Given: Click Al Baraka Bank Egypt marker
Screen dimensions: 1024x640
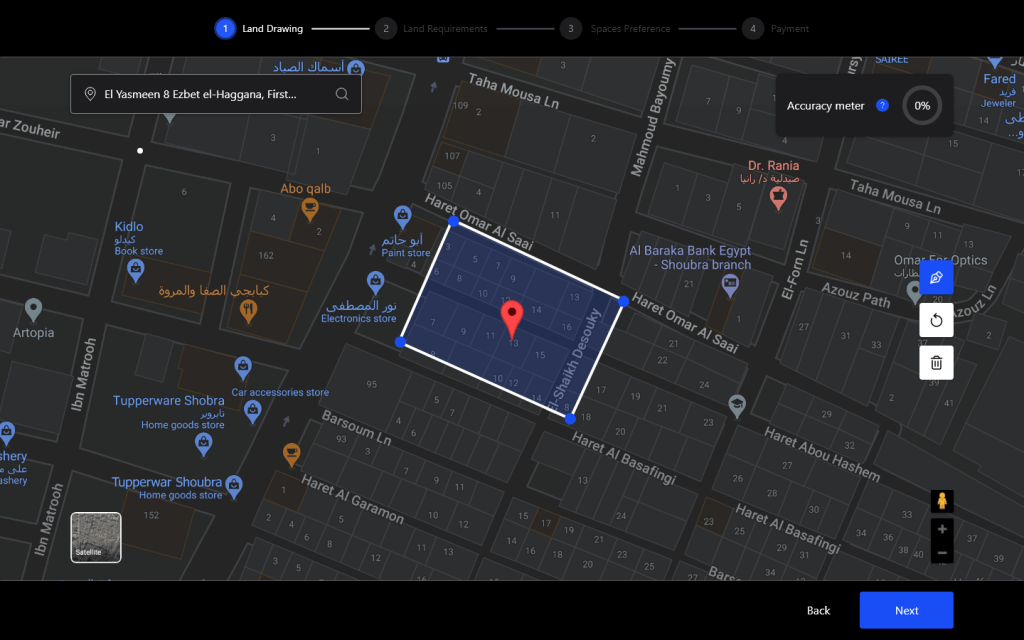Looking at the screenshot, I should click(x=730, y=285).
